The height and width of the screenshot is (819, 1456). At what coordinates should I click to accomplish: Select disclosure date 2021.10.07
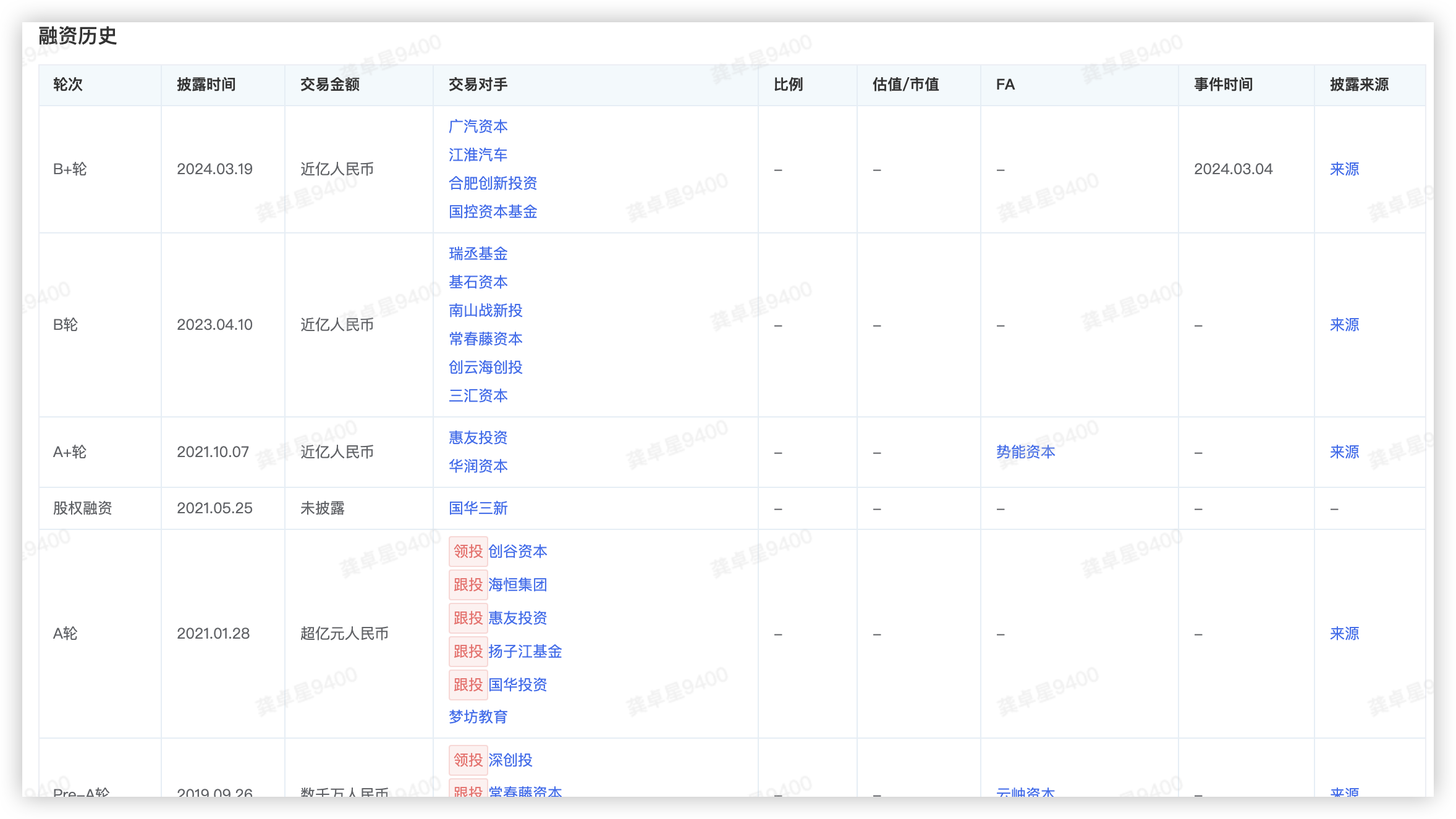pos(213,451)
